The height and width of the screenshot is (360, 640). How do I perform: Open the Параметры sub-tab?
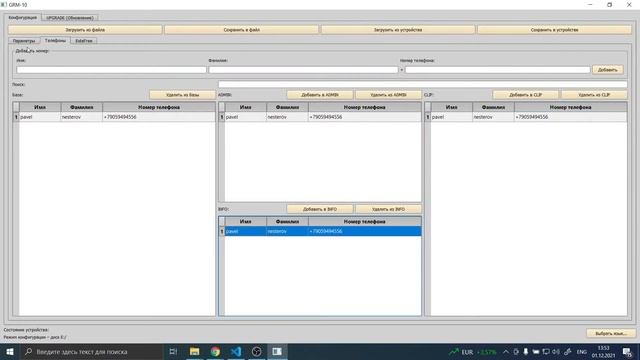(24, 41)
